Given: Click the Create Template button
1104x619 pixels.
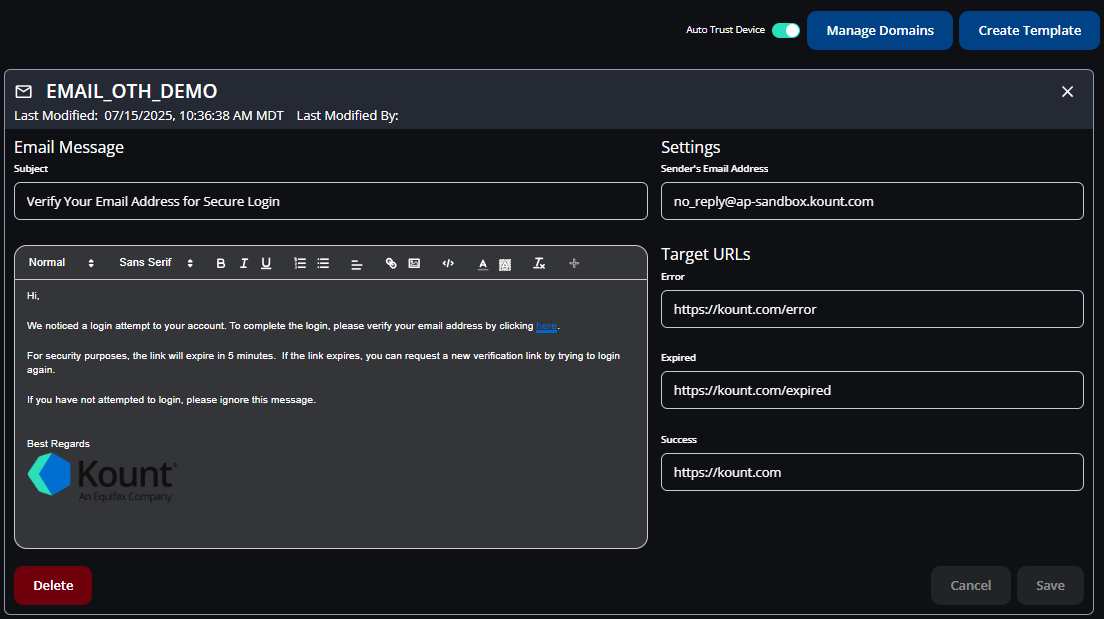Looking at the screenshot, I should click(1029, 30).
